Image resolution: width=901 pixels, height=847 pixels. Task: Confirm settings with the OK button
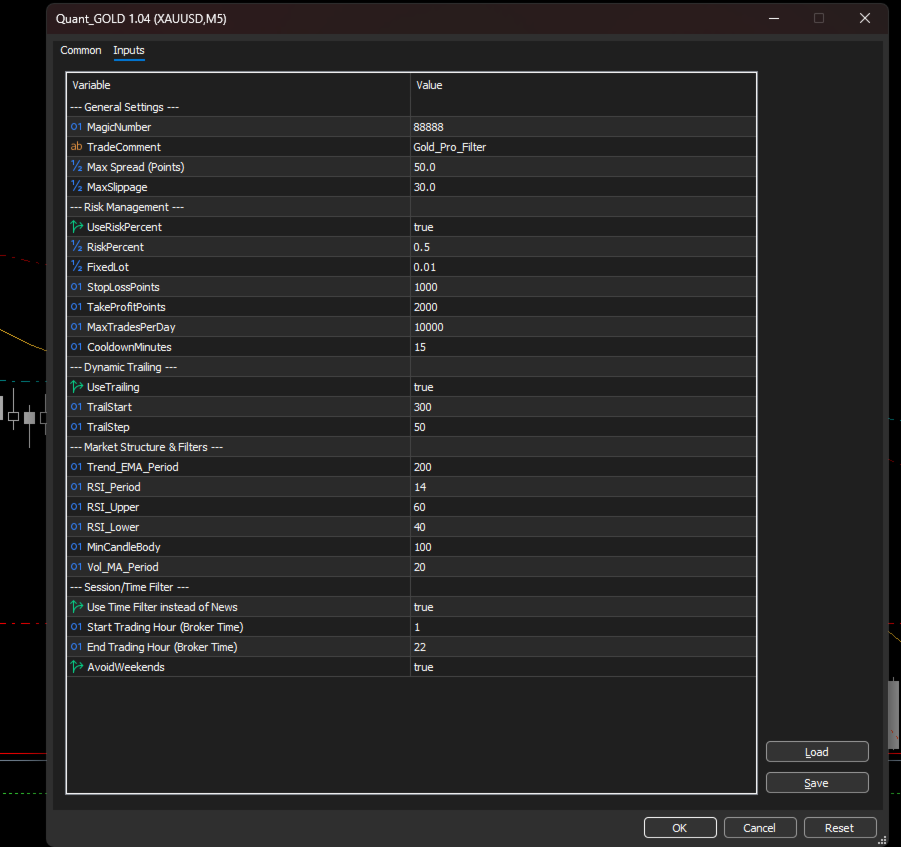click(680, 828)
